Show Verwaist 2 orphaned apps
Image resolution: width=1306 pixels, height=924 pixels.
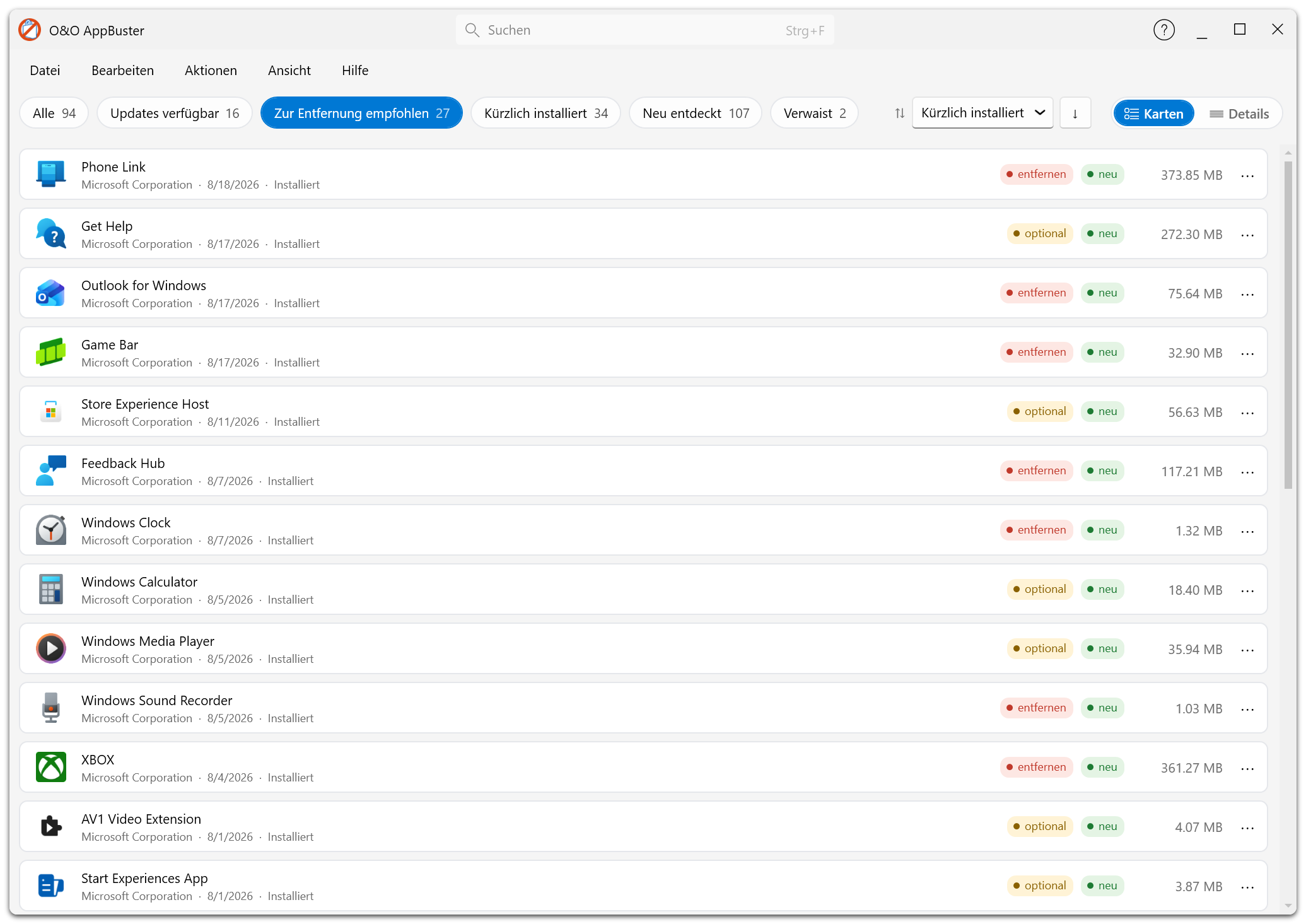coord(814,114)
